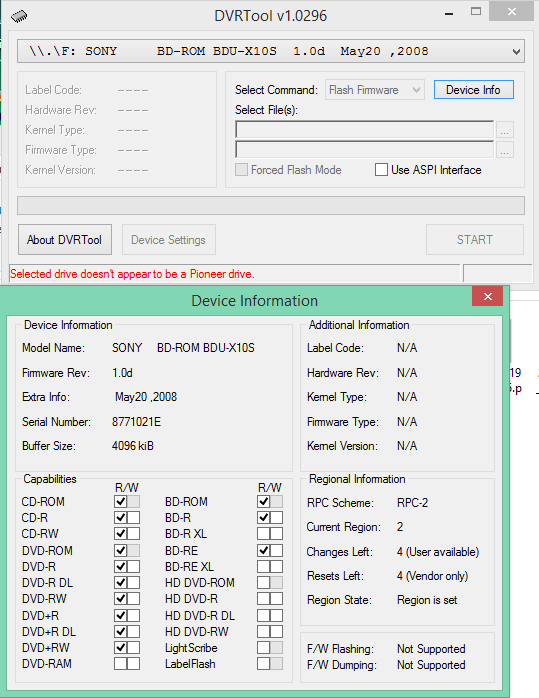Click the flashing progress bar
This screenshot has height=698, width=539.
click(x=271, y=206)
